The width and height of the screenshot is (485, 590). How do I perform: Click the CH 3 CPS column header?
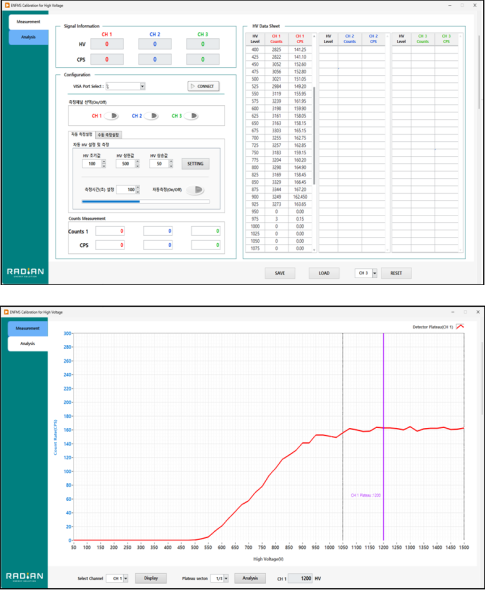[x=446, y=39]
